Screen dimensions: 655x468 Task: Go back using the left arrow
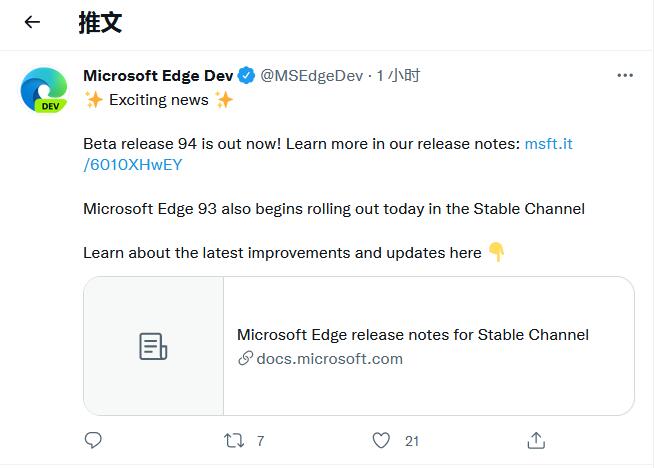tap(32, 23)
